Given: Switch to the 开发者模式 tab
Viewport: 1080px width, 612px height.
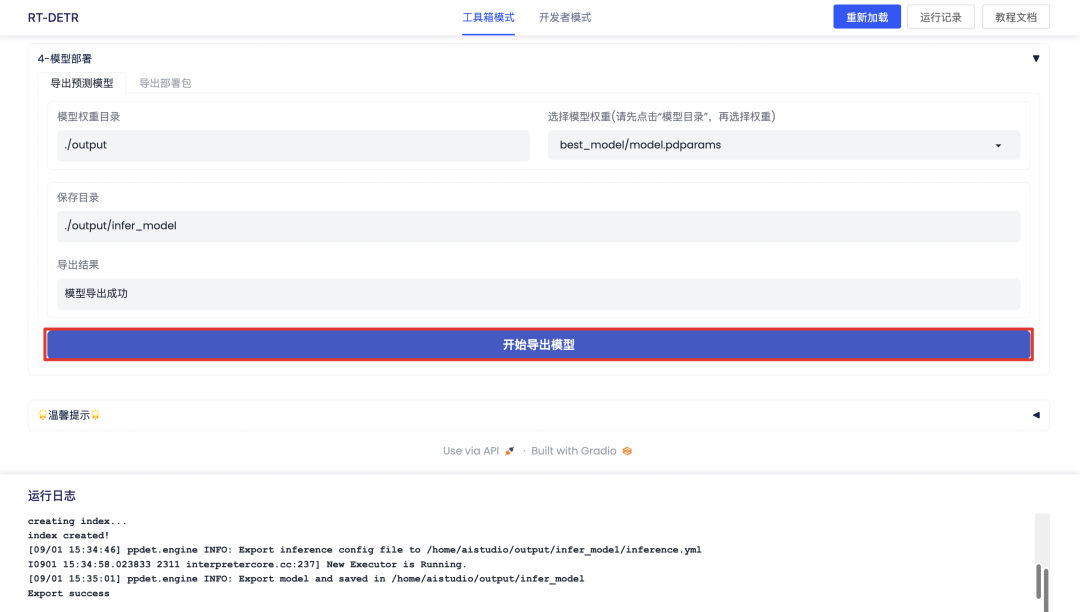Looking at the screenshot, I should [x=564, y=17].
